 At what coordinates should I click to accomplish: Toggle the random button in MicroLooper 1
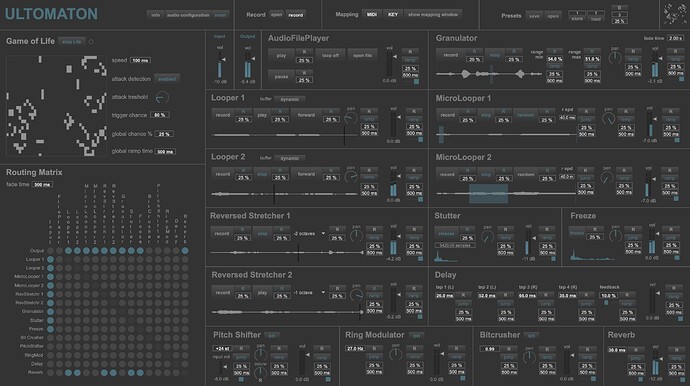tap(525, 115)
